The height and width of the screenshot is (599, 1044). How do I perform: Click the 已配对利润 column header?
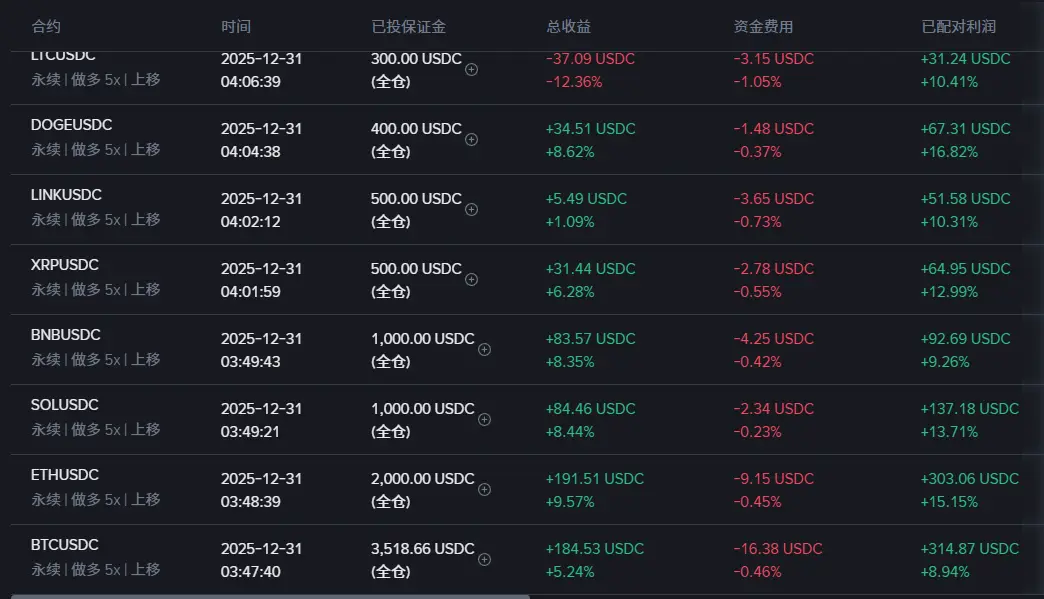click(x=958, y=27)
